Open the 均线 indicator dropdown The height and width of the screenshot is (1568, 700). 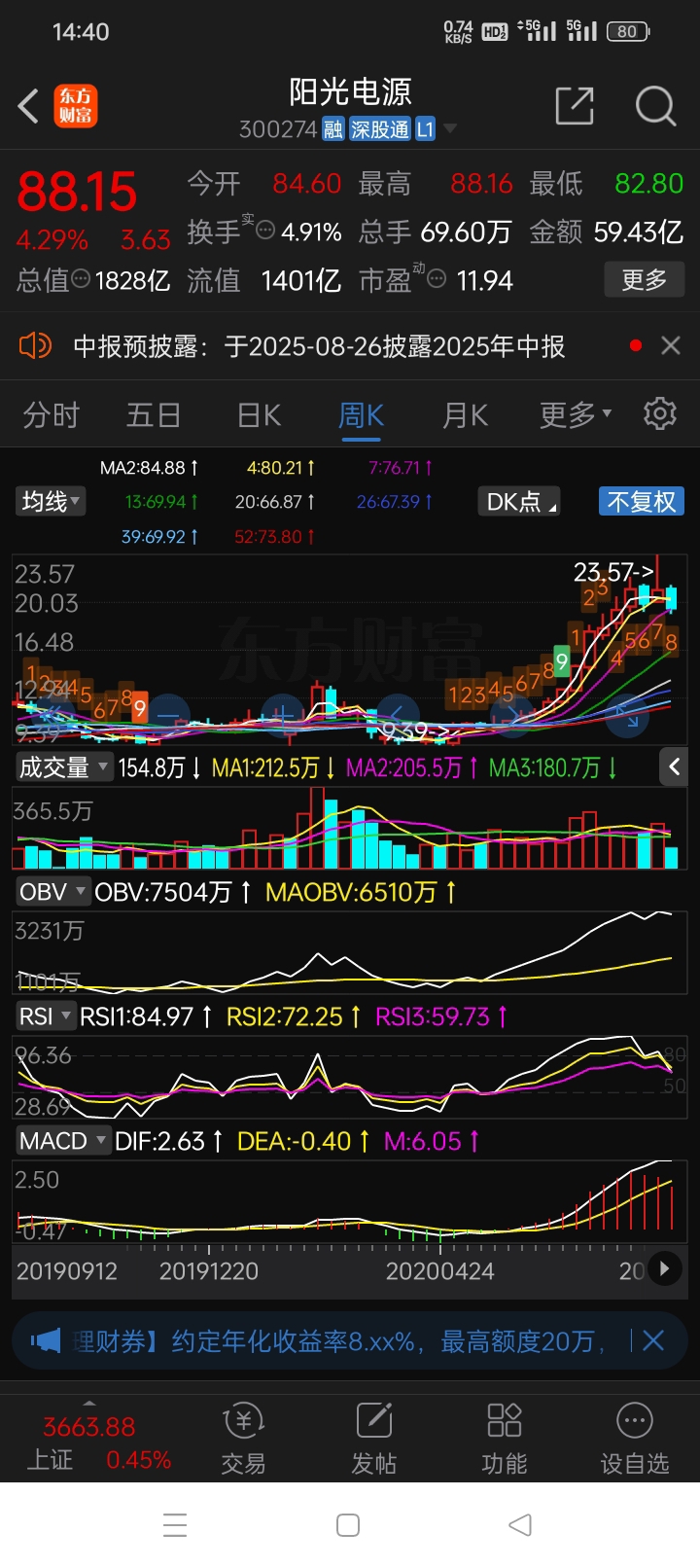[x=52, y=502]
